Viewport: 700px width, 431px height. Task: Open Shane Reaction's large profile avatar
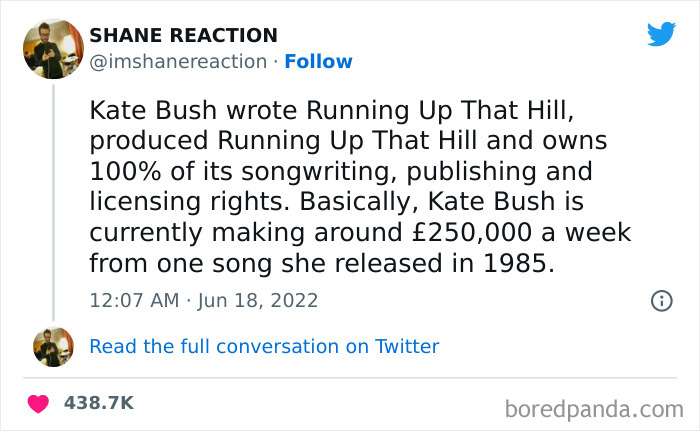point(53,48)
